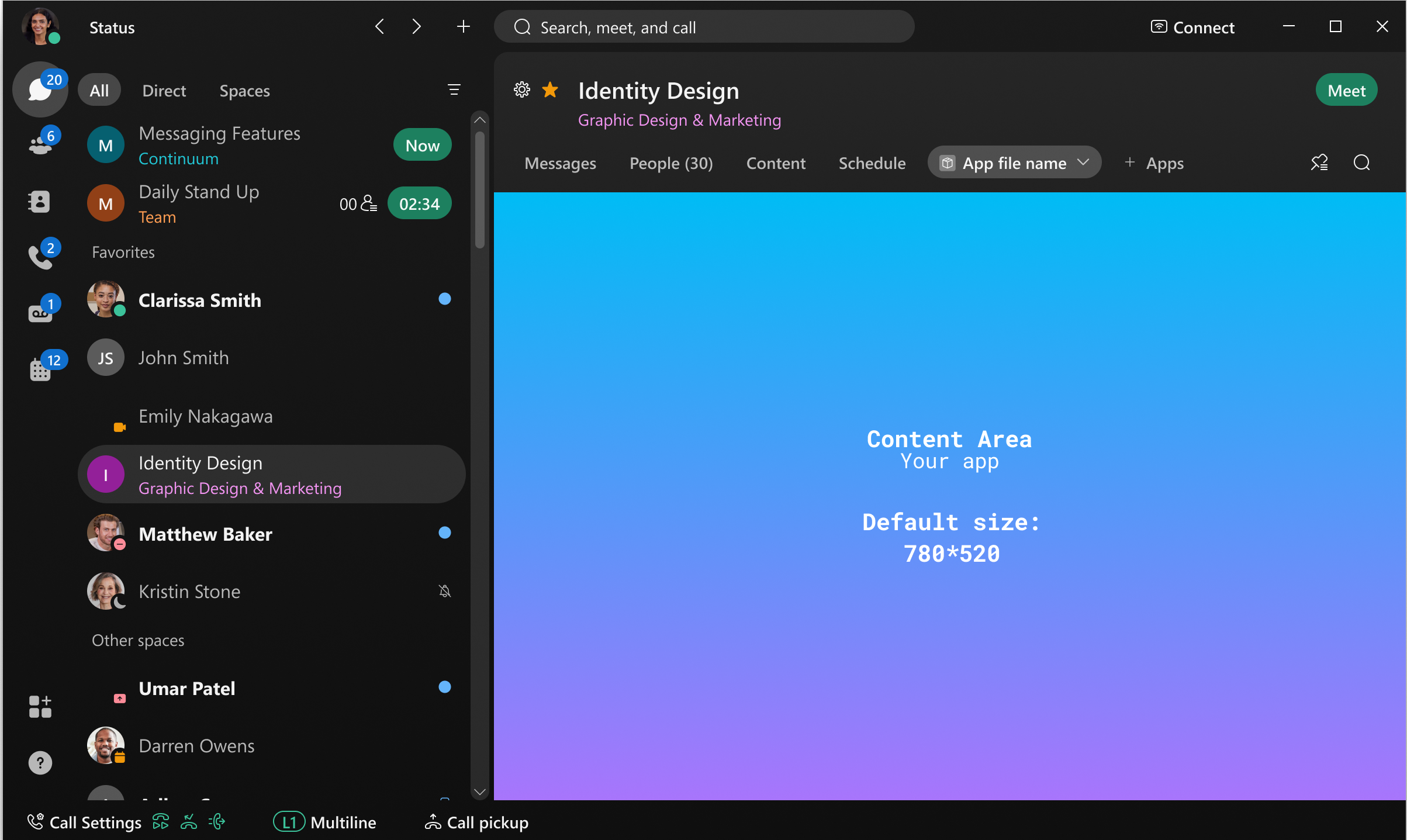1407x840 pixels.
Task: Toggle the Multiline mode indicator
Action: 322,822
